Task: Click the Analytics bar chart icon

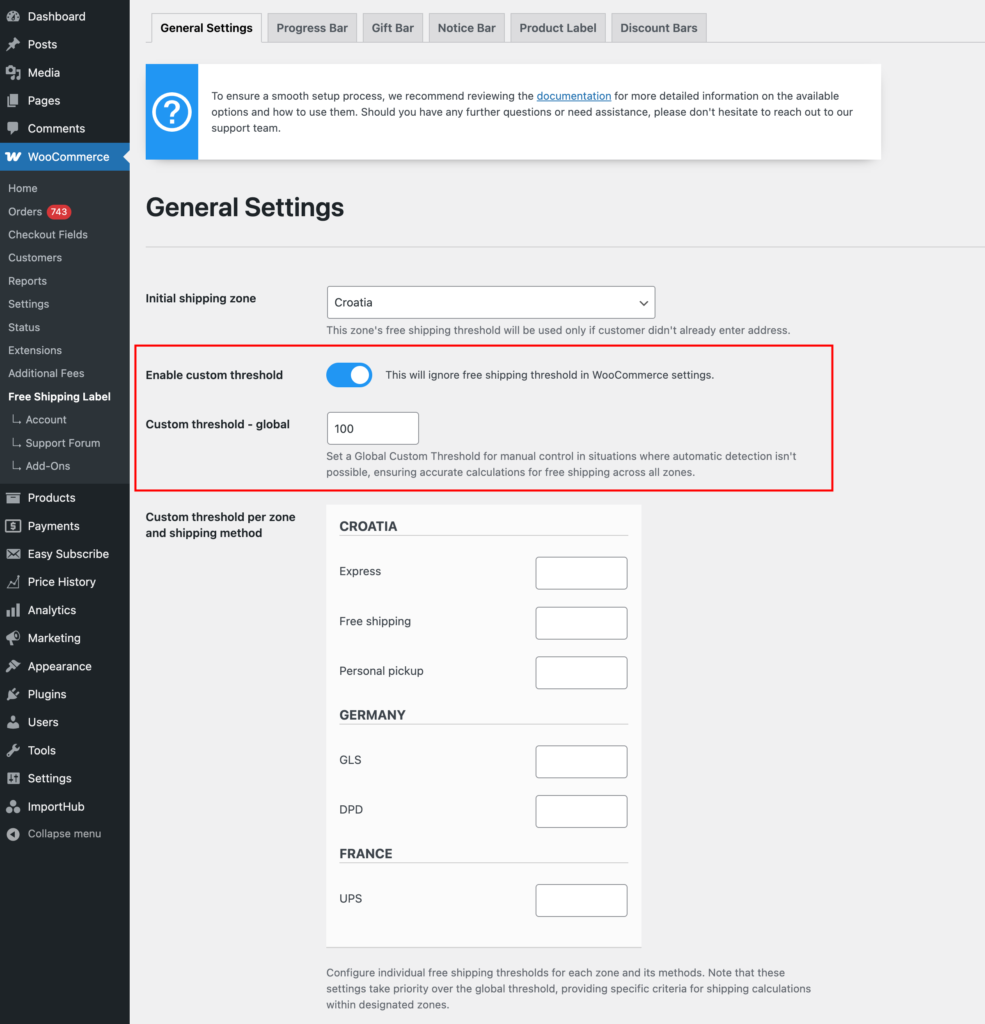Action: point(13,610)
